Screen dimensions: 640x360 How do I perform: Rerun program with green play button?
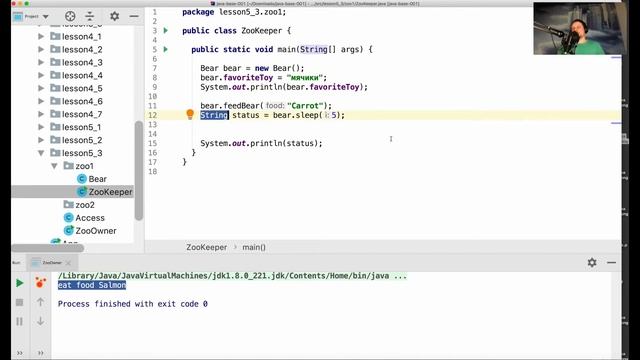pyautogui.click(x=20, y=283)
